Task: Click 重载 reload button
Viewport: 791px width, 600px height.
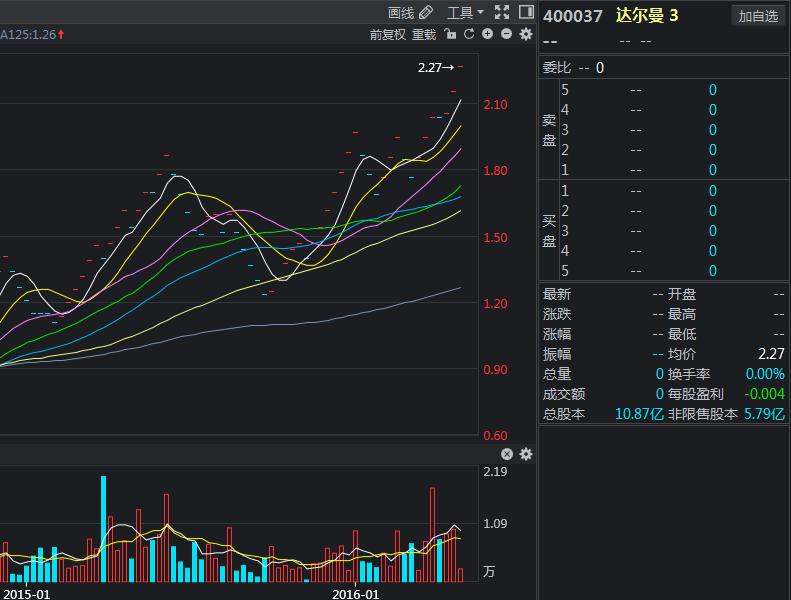Action: tap(424, 34)
